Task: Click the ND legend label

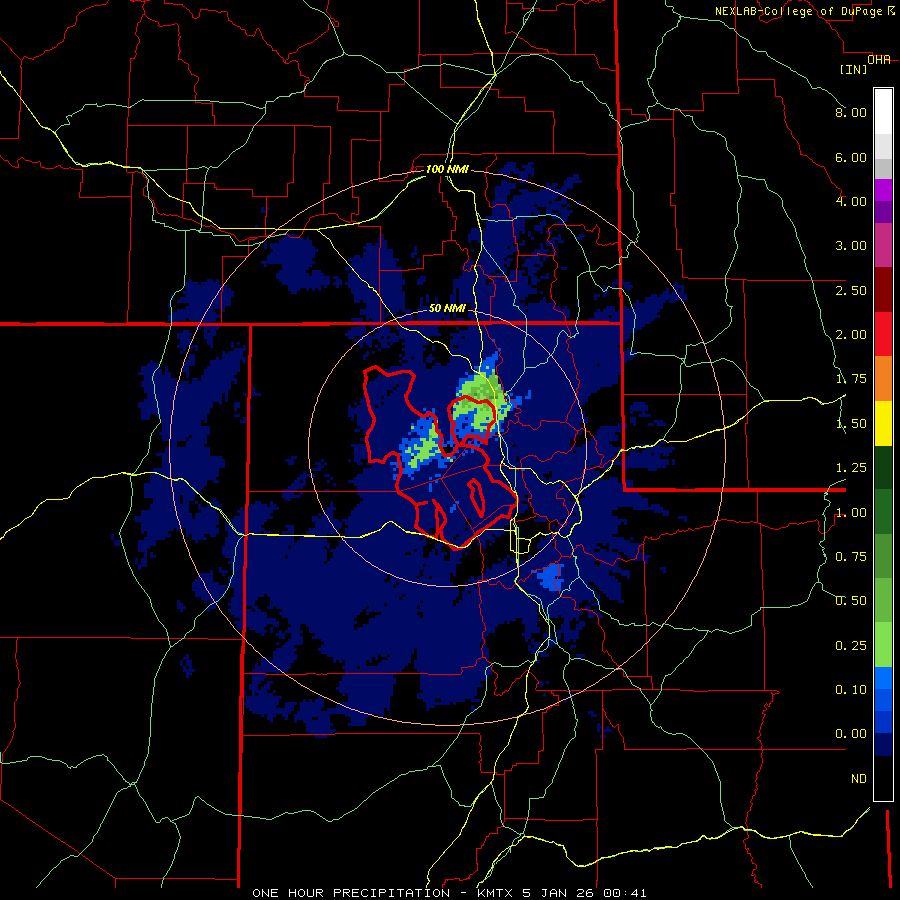Action: coord(859,779)
